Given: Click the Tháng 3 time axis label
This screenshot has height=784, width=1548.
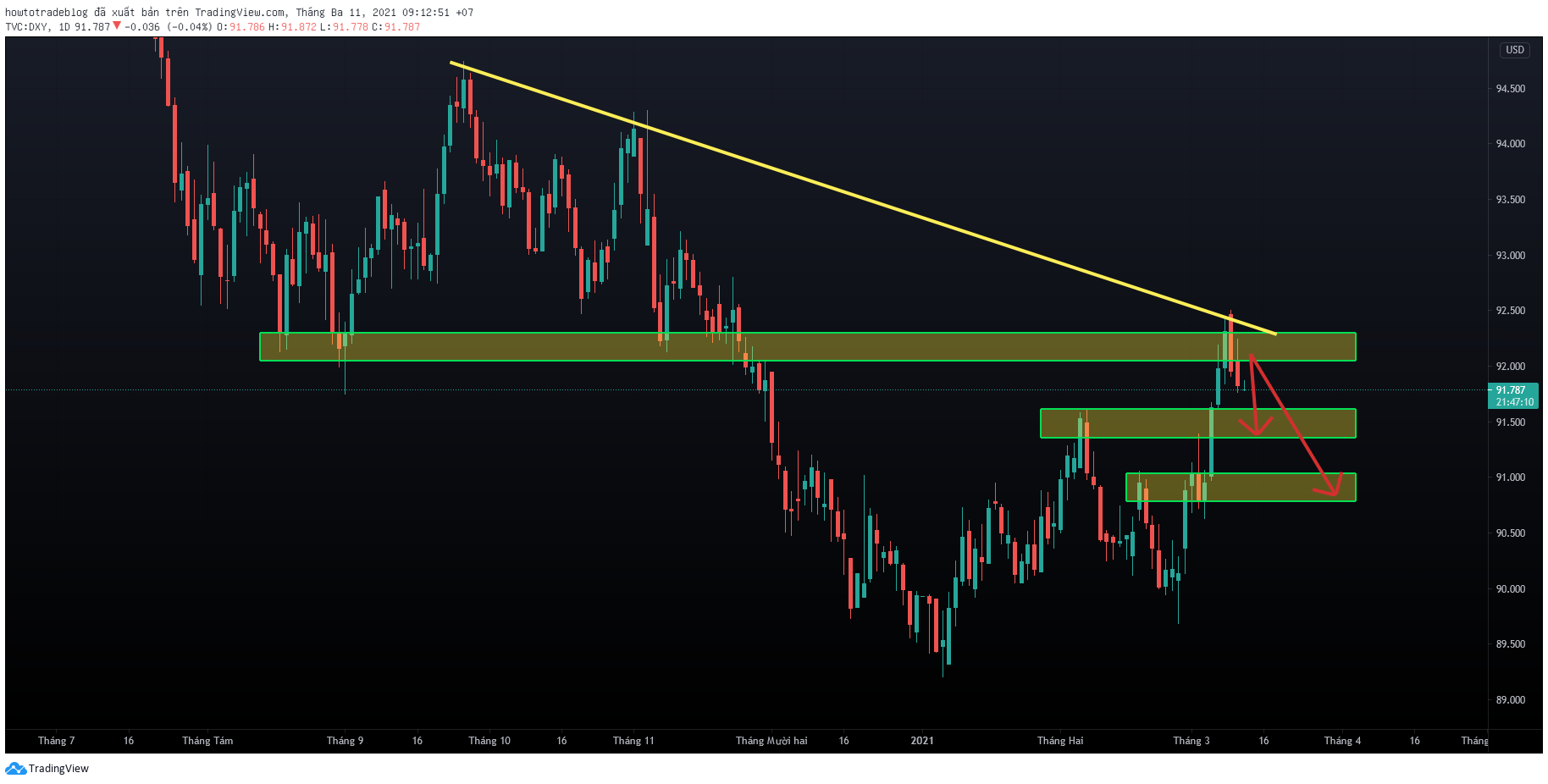Looking at the screenshot, I should pyautogui.click(x=1191, y=741).
